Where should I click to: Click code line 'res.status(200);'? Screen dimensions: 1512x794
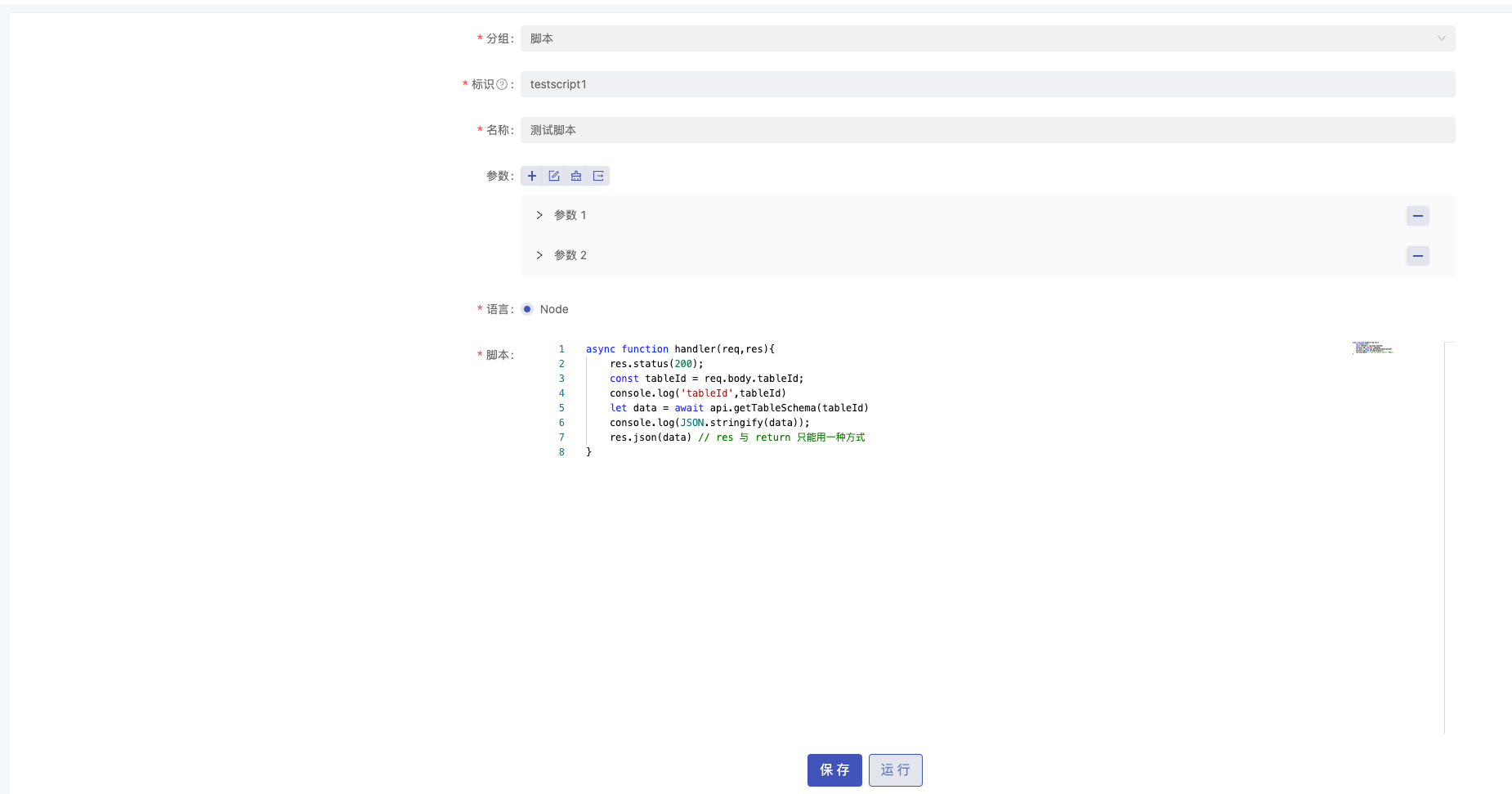click(656, 364)
